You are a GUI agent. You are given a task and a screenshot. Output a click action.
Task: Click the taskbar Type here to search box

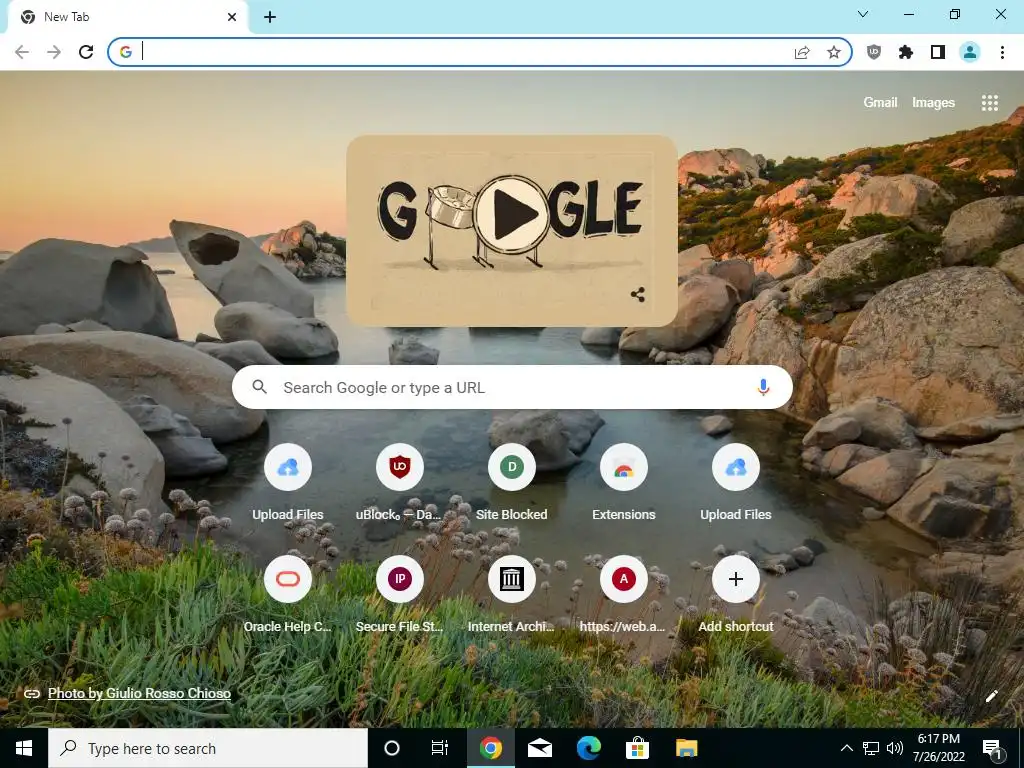pos(208,748)
